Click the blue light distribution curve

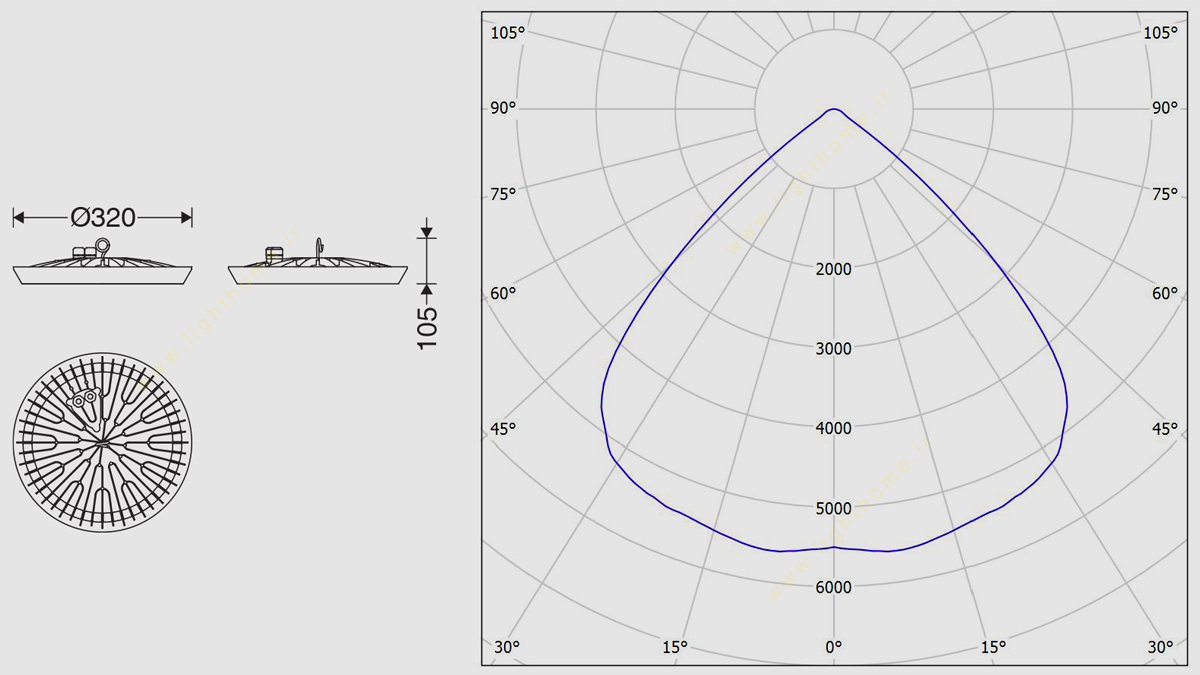(834, 330)
